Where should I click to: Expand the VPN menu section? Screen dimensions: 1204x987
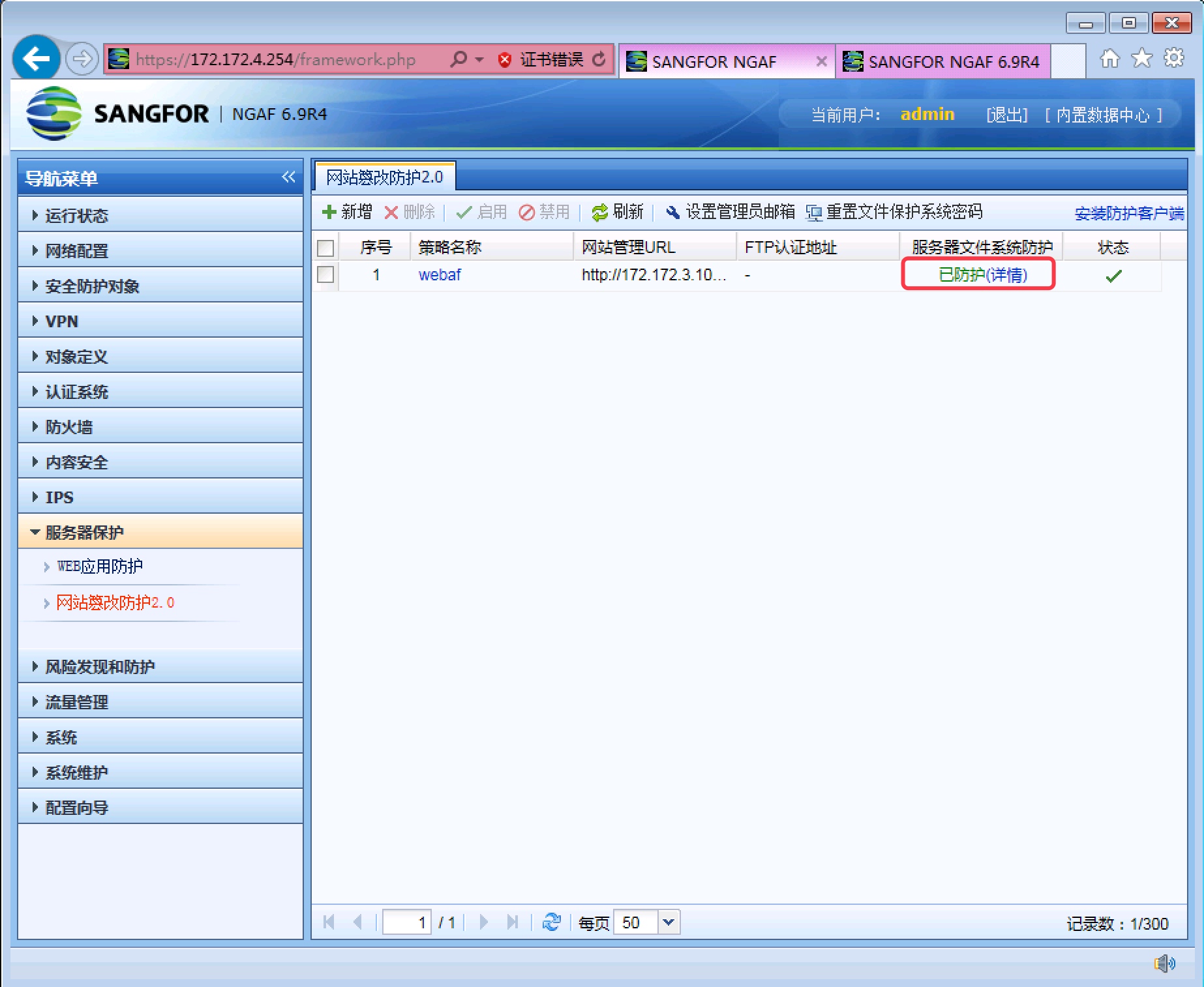[x=160, y=321]
